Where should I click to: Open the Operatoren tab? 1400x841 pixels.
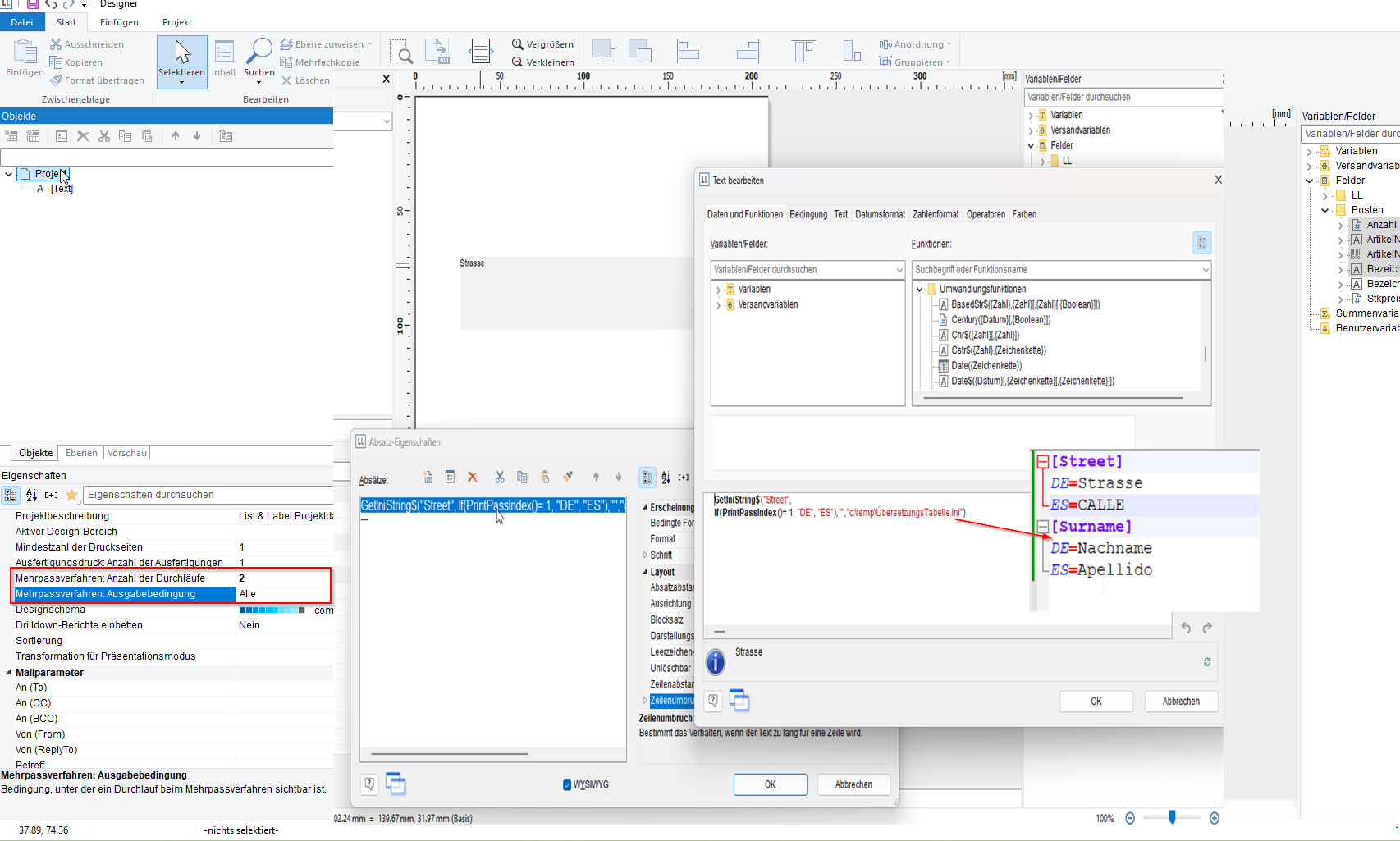pyautogui.click(x=986, y=214)
